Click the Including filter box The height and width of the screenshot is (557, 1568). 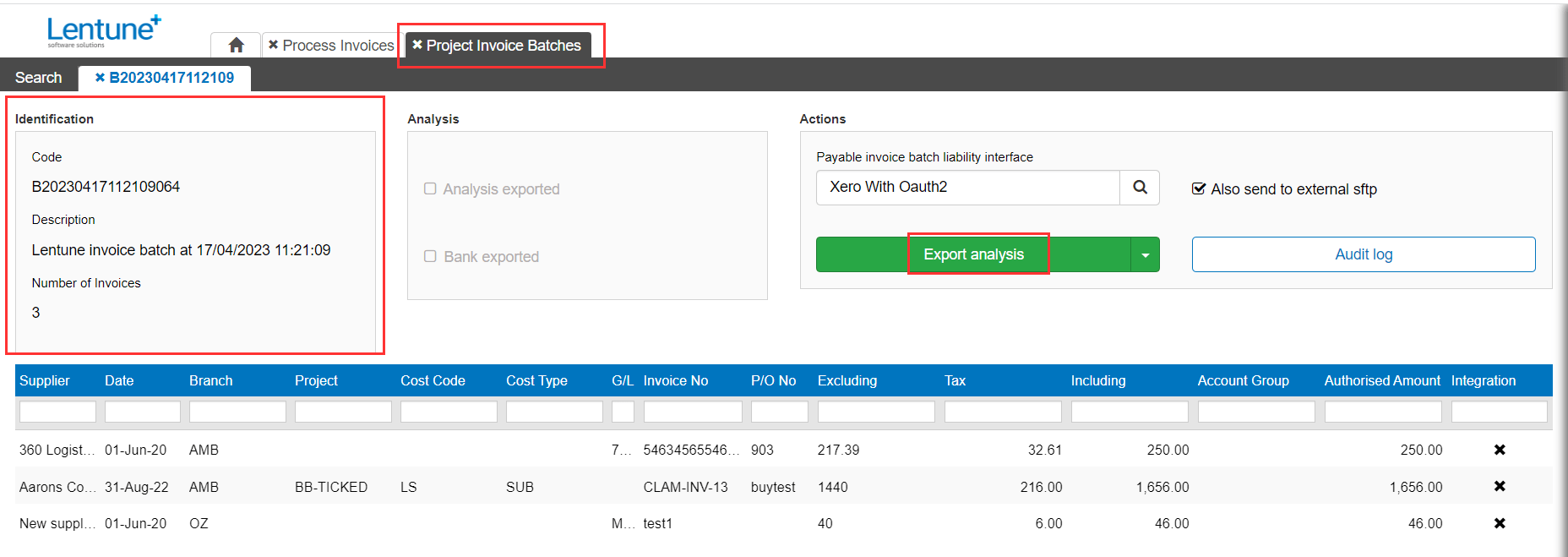pyautogui.click(x=1130, y=412)
